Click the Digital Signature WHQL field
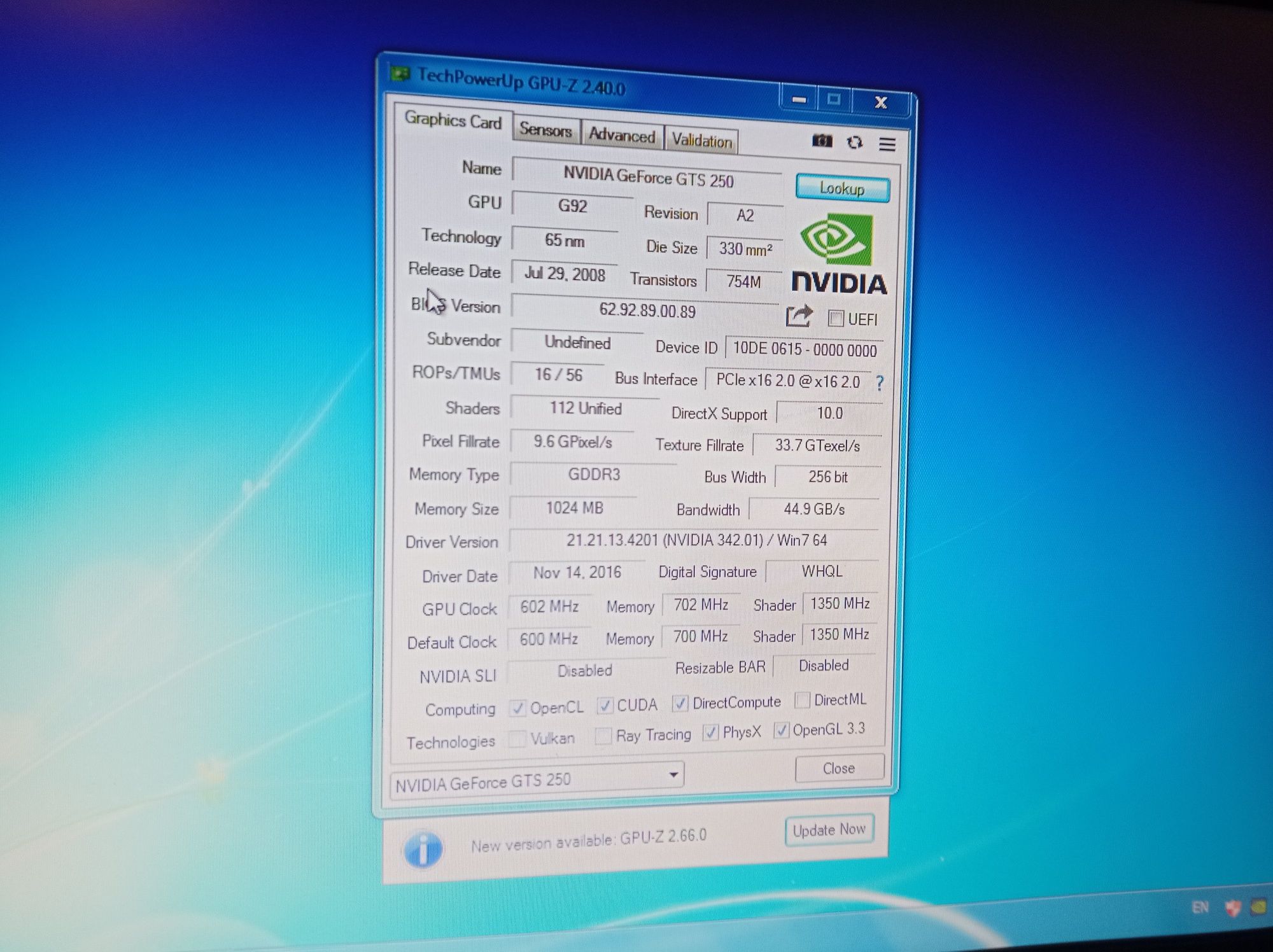Image resolution: width=1273 pixels, height=952 pixels. 822,571
